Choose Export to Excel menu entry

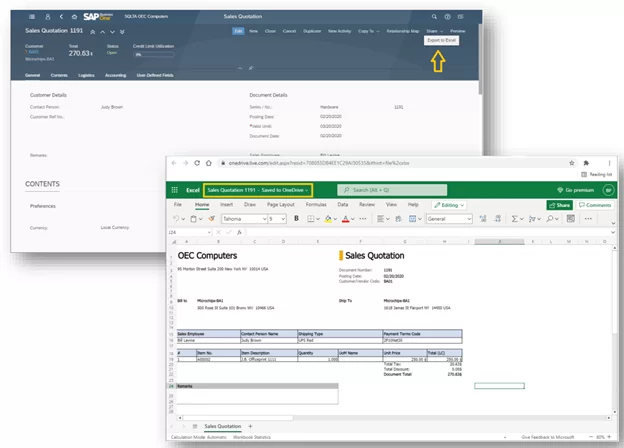tap(441, 40)
